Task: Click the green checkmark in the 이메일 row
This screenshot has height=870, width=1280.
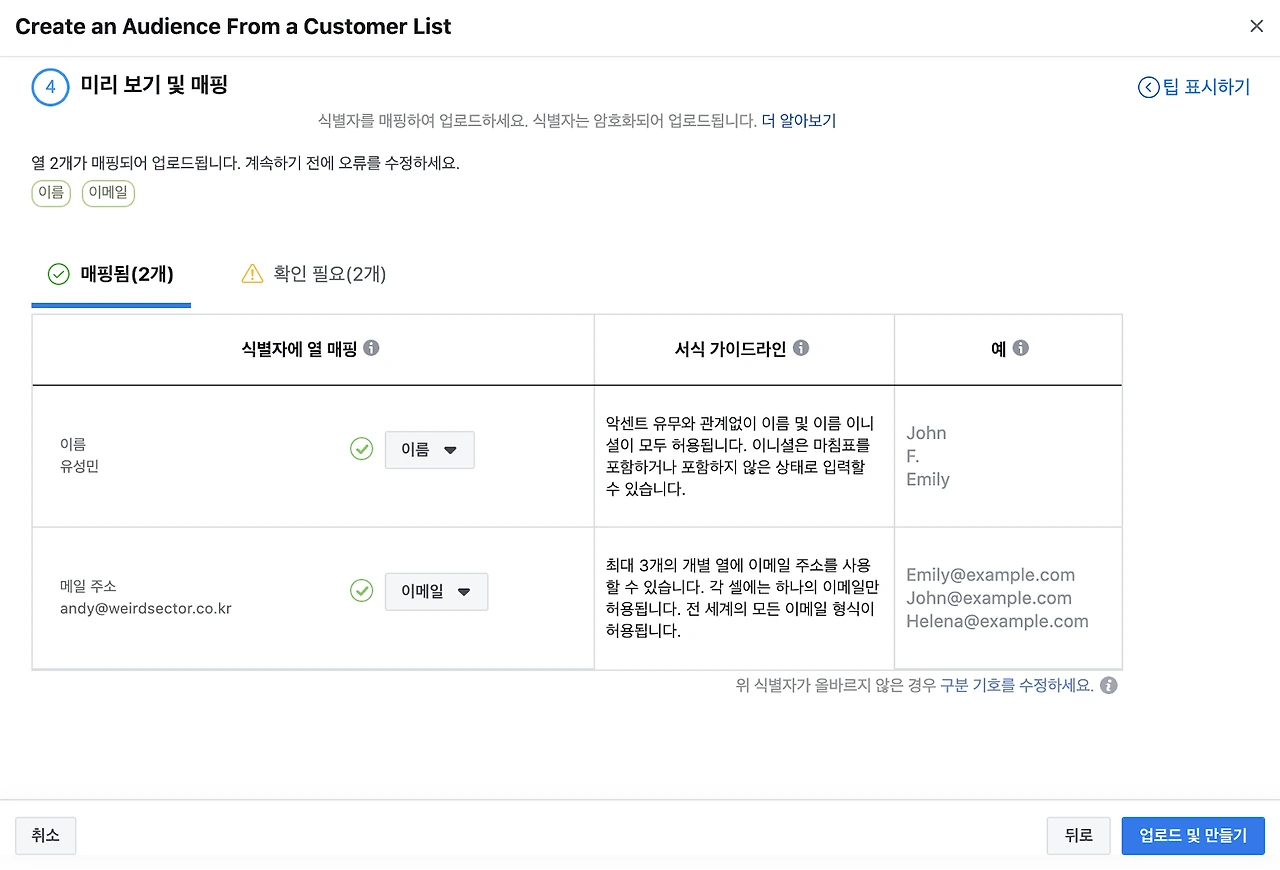Action: pyautogui.click(x=361, y=591)
